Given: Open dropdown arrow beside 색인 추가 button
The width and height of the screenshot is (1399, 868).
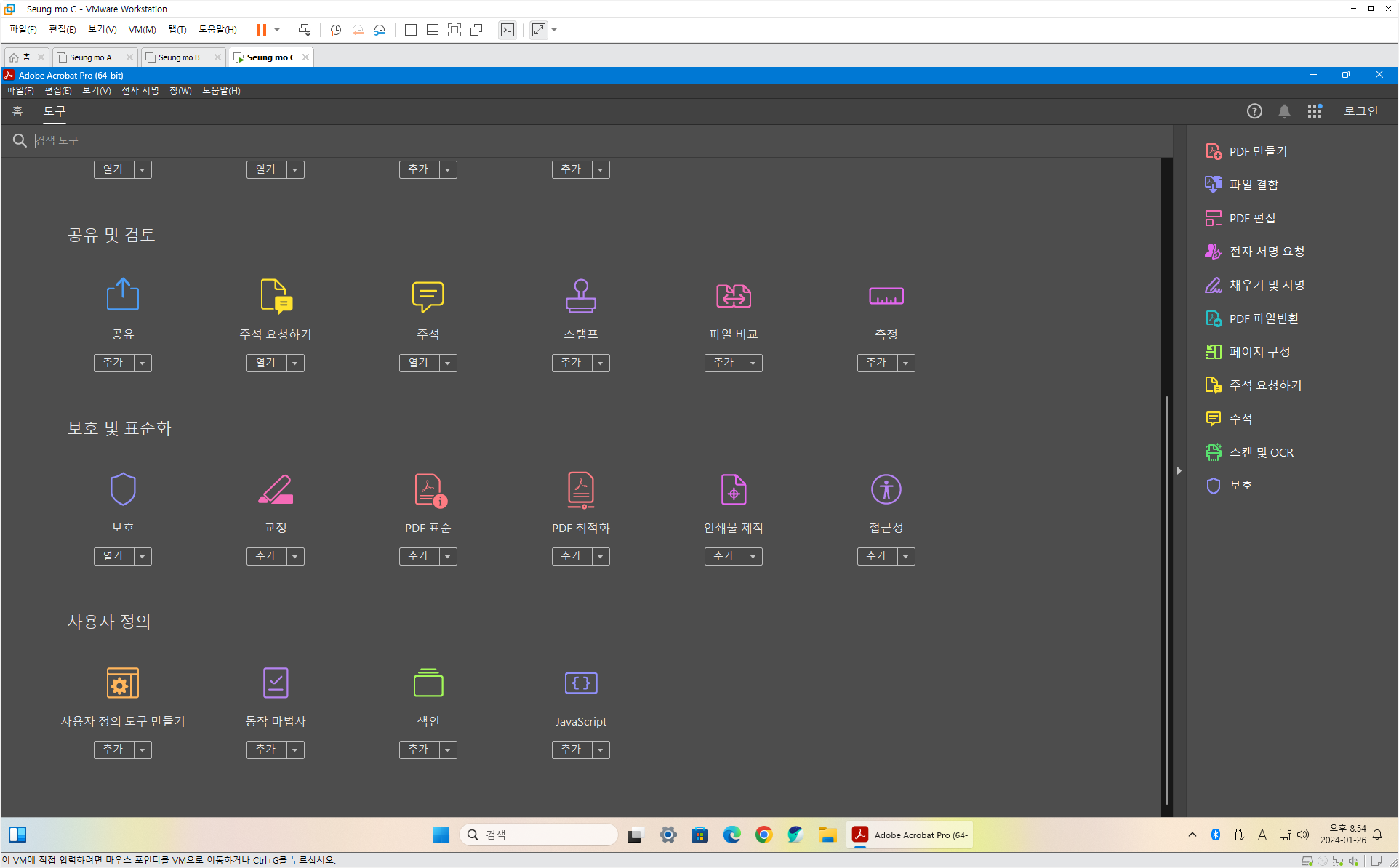Looking at the screenshot, I should coord(448,750).
